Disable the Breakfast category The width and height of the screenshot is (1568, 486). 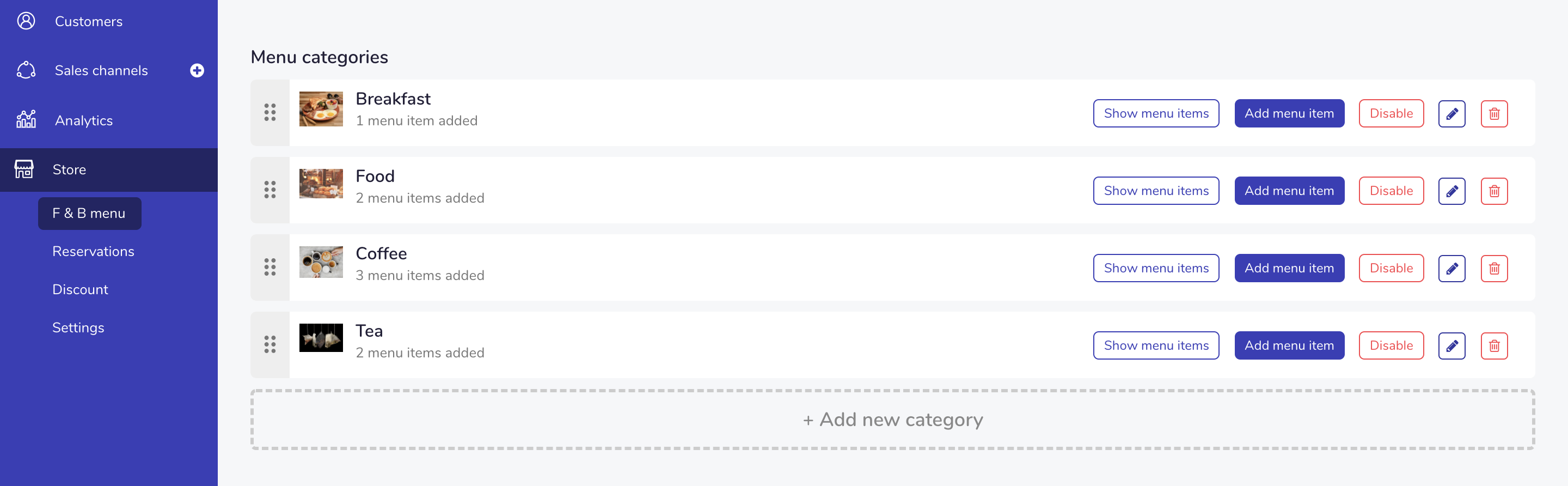tap(1391, 113)
